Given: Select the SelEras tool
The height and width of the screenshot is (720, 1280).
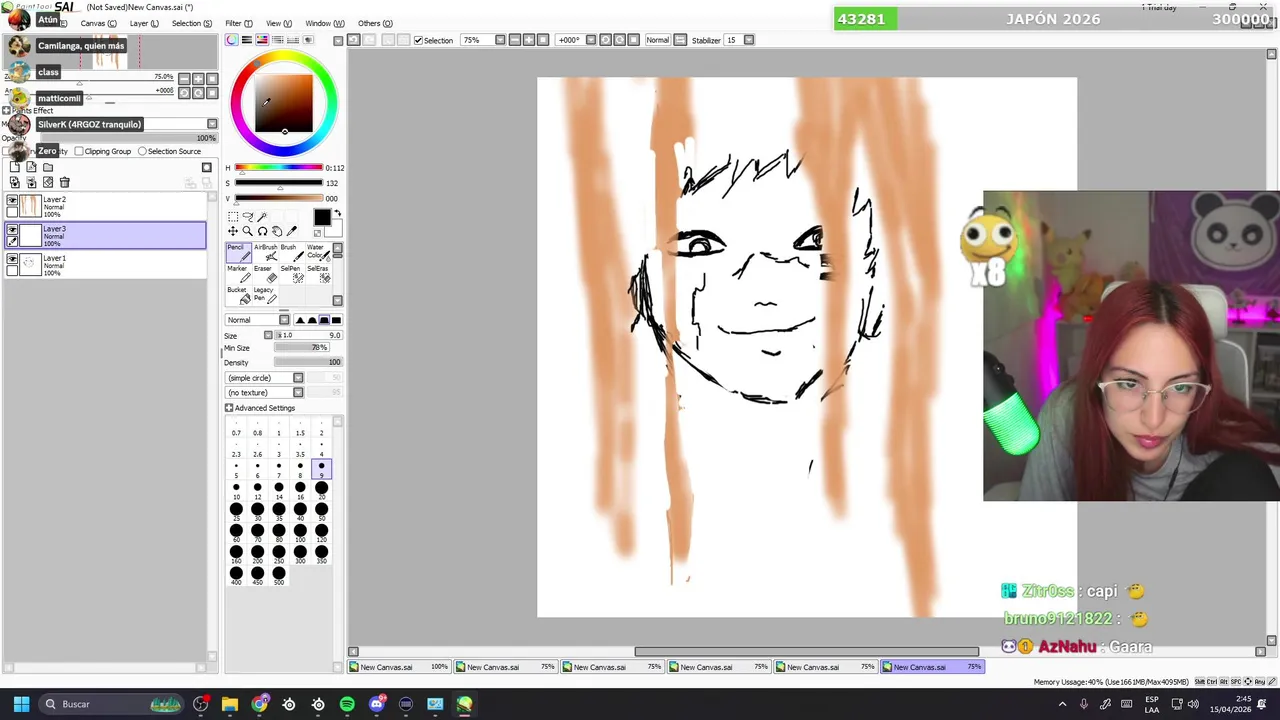Looking at the screenshot, I should point(317,274).
